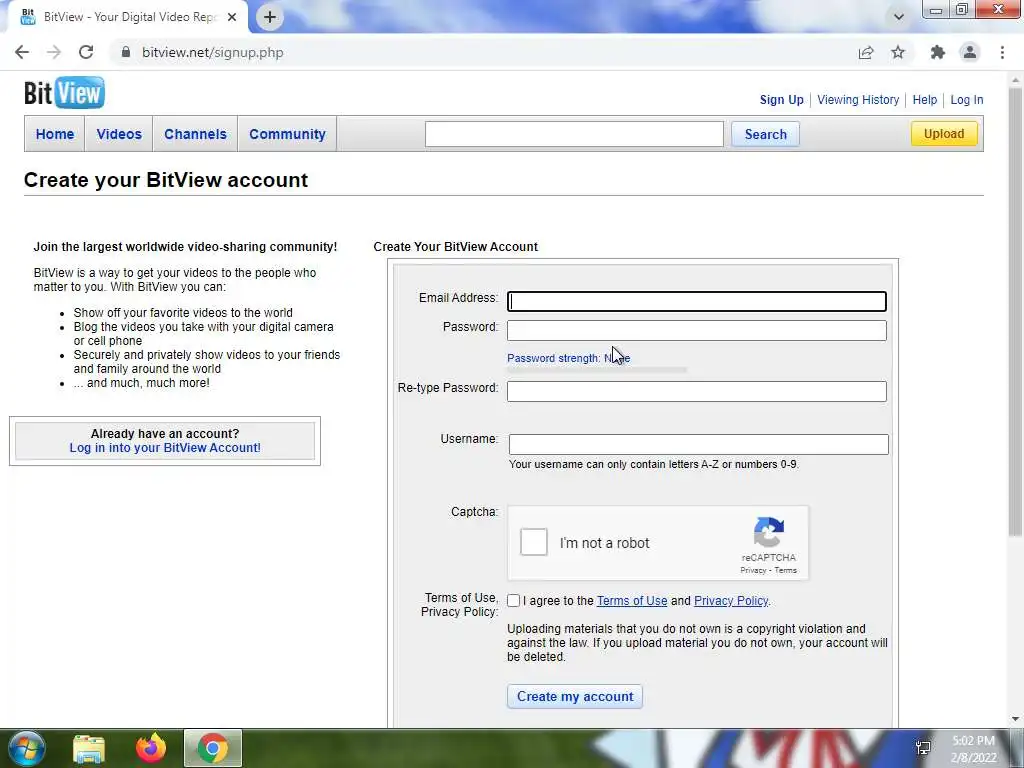The image size is (1024, 768).
Task: Focus the Re-type Password field
Action: [x=697, y=391]
